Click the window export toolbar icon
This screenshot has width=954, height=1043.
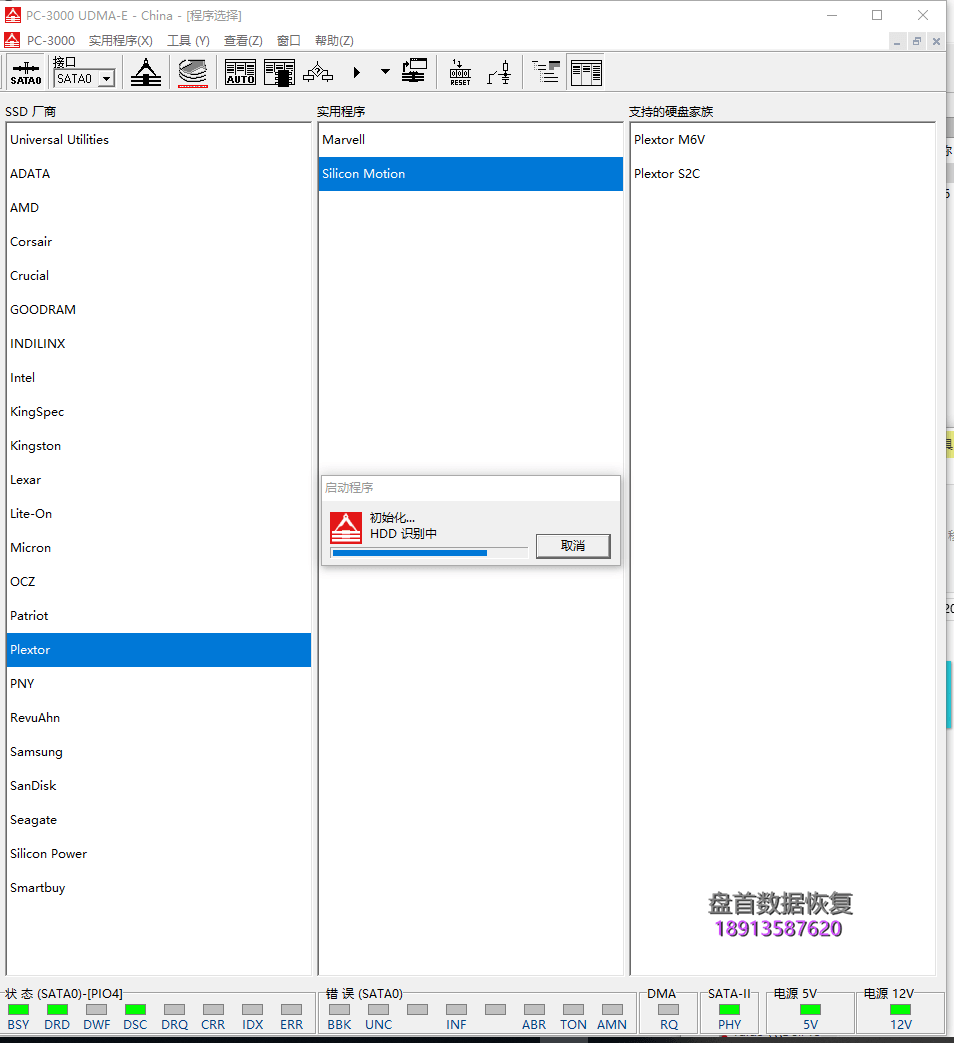414,72
